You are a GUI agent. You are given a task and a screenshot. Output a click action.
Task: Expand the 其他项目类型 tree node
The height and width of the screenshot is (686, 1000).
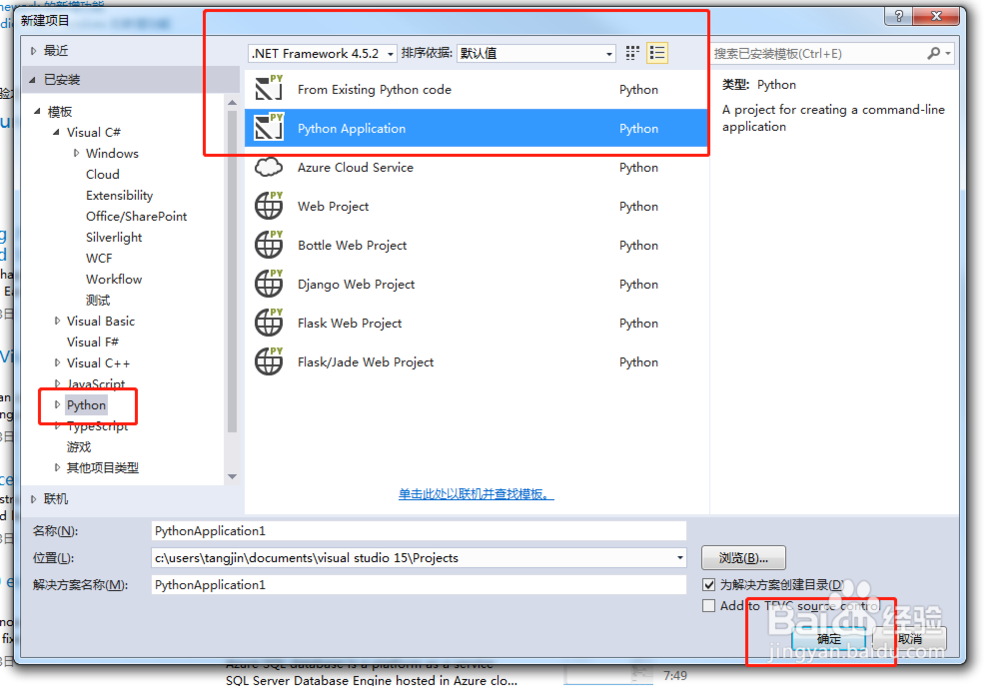click(x=57, y=467)
